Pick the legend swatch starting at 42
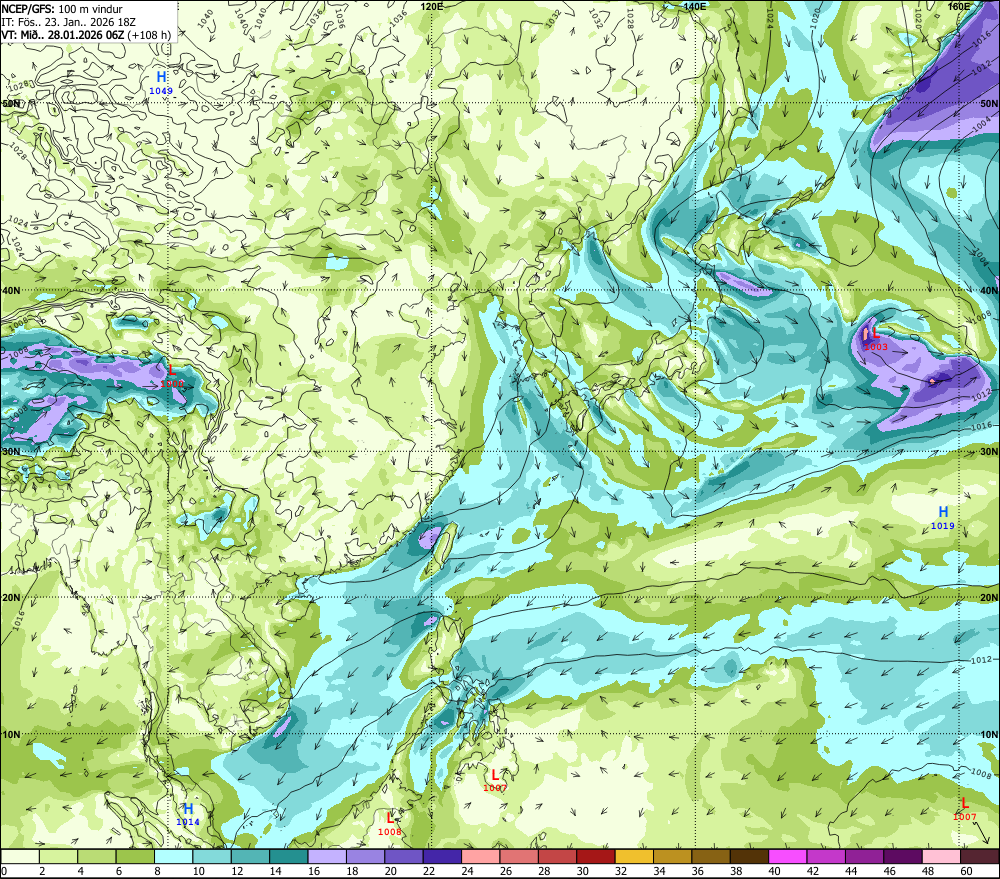Viewport: 1000px width, 879px height. [826, 856]
